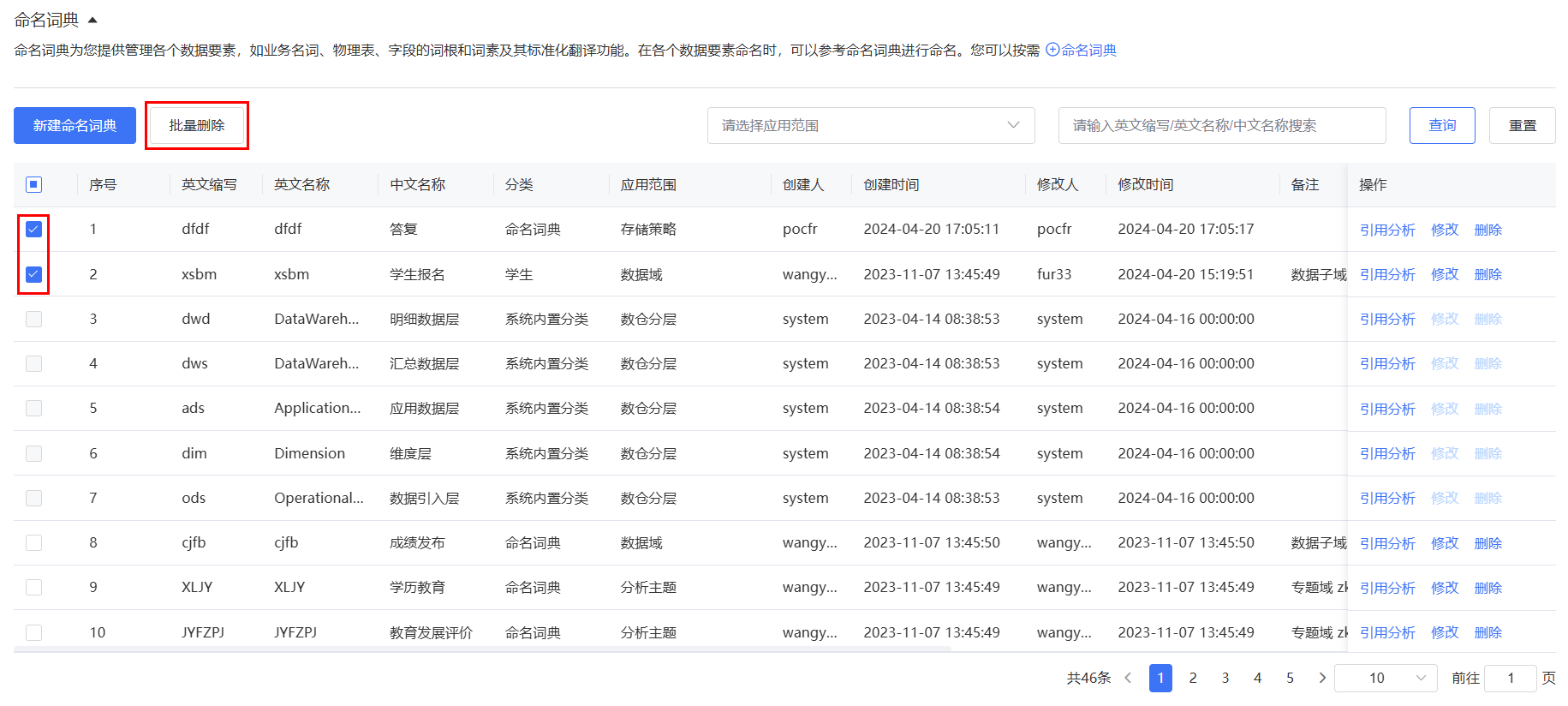Image resolution: width=1568 pixels, height=706 pixels.
Task: Open the 命名词典 help link
Action: (x=1082, y=51)
